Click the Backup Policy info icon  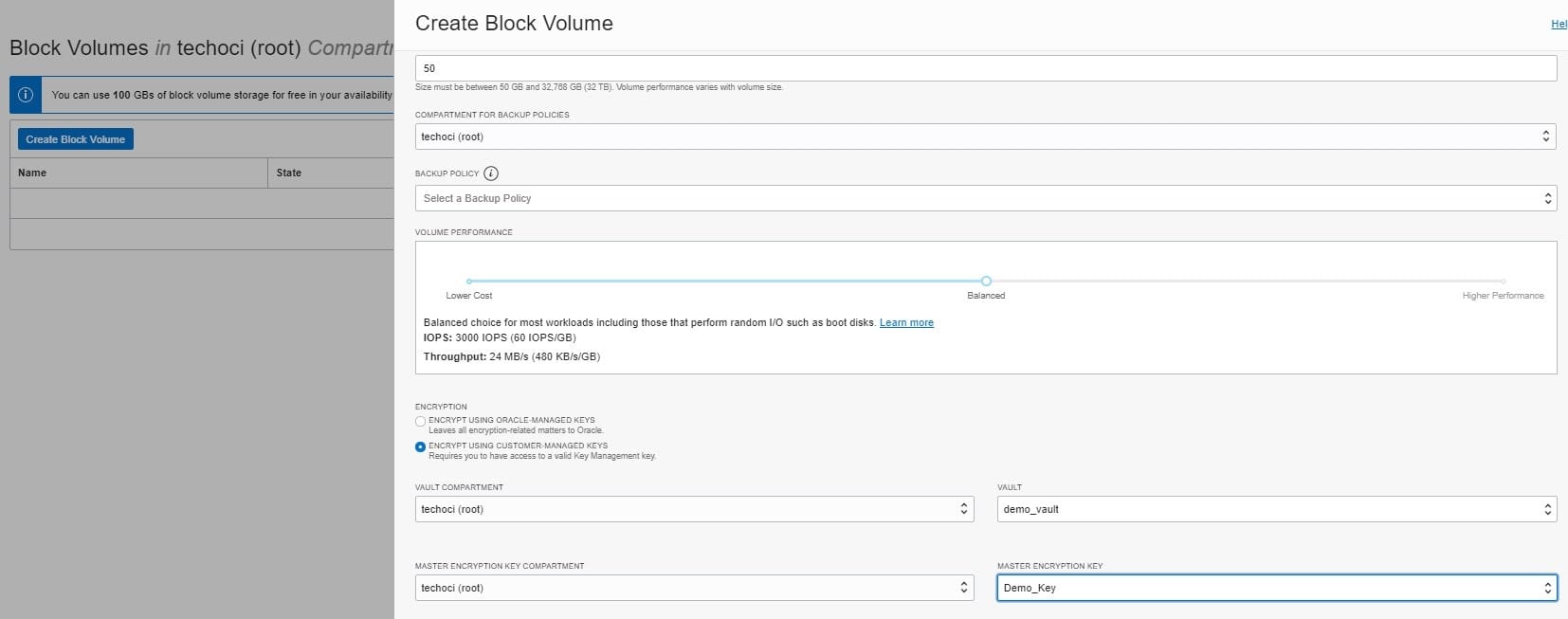coord(490,173)
